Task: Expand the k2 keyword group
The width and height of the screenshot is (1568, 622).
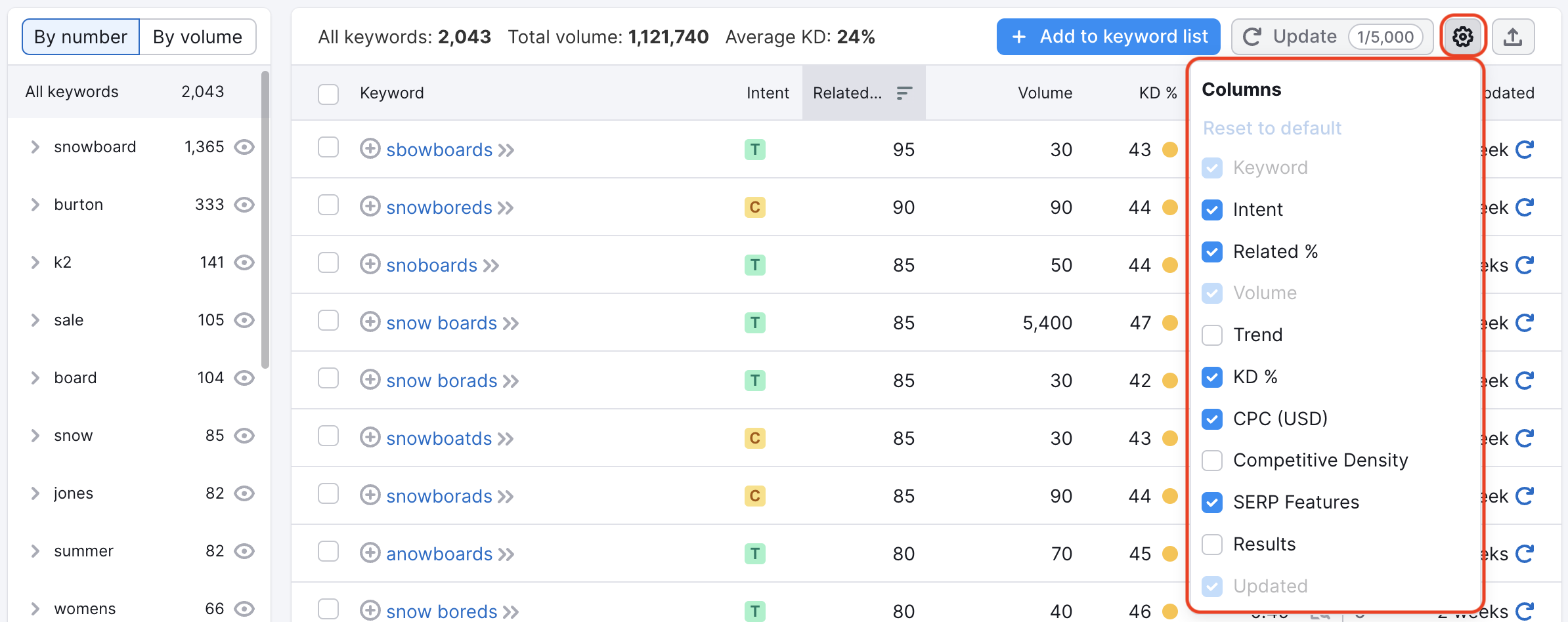Action: point(35,262)
